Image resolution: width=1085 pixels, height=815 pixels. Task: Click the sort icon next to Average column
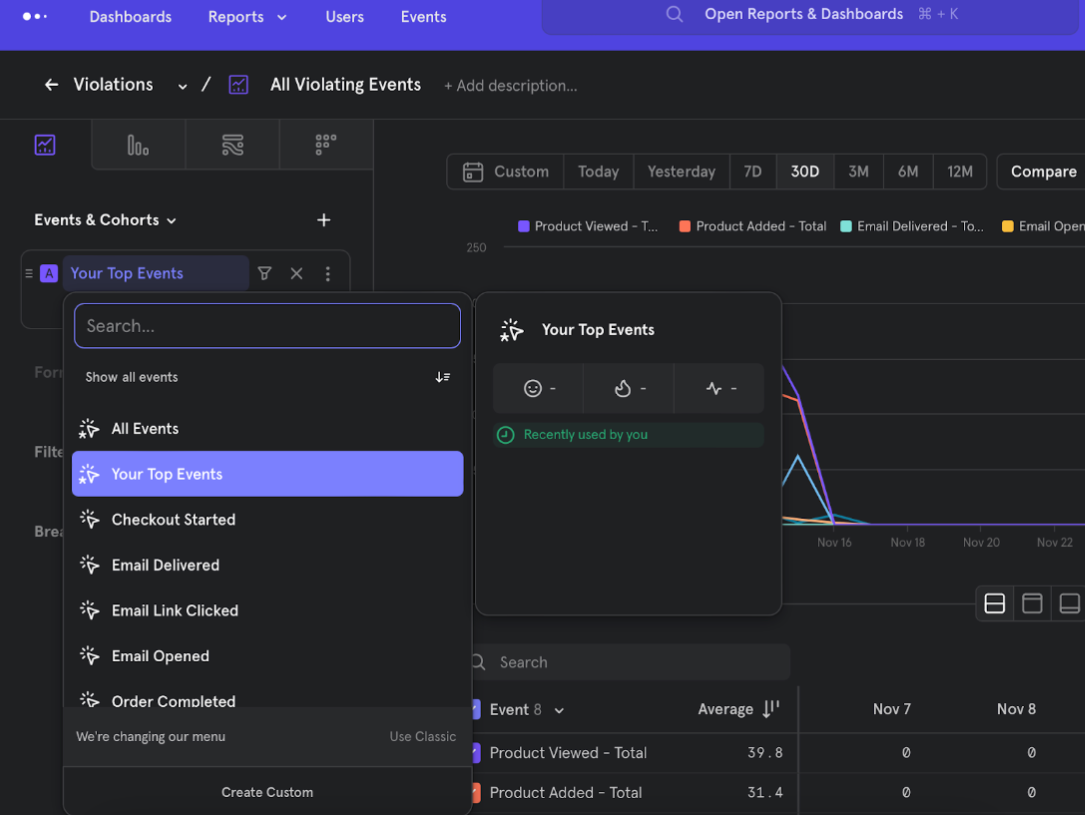(770, 708)
